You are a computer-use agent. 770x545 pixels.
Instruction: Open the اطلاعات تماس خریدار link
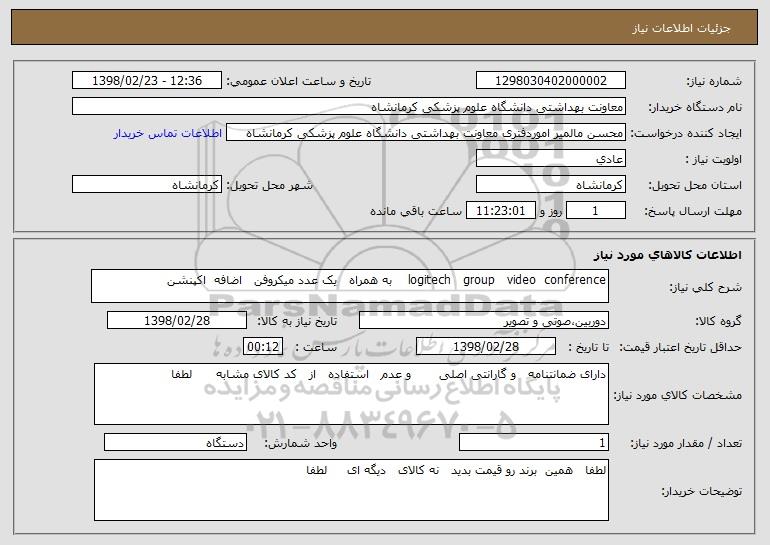tap(168, 133)
